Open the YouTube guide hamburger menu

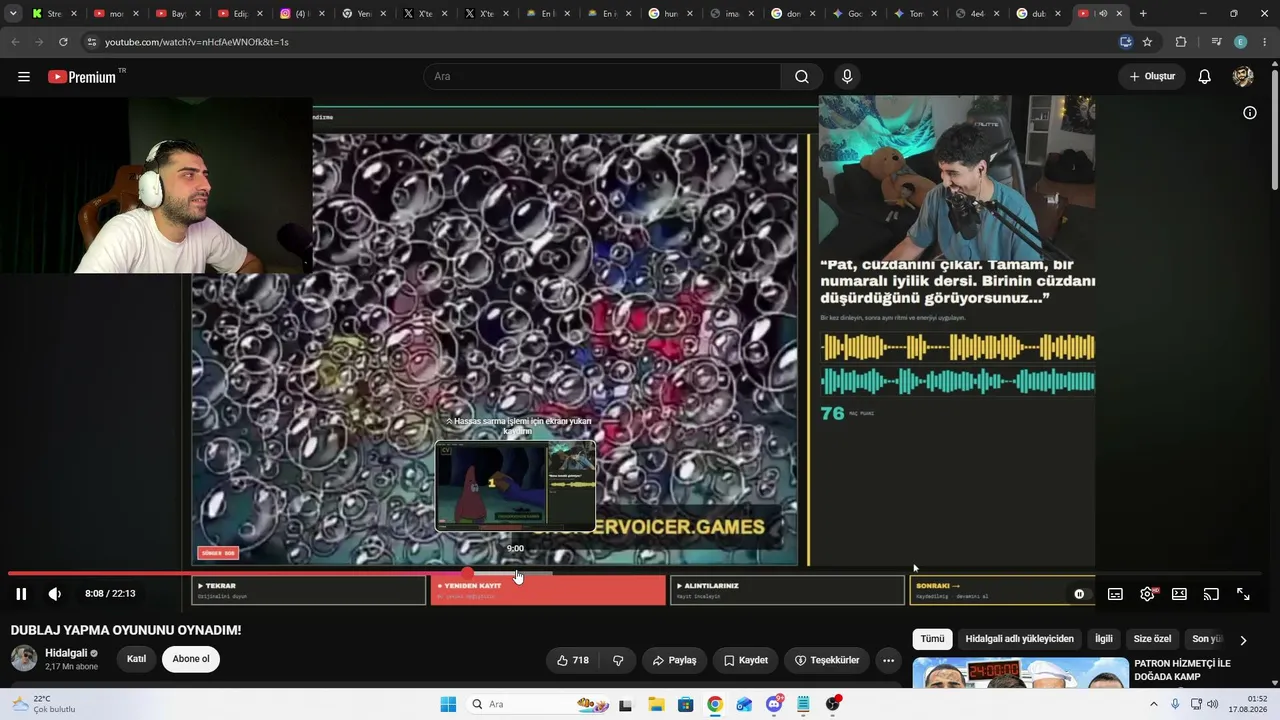pos(24,77)
